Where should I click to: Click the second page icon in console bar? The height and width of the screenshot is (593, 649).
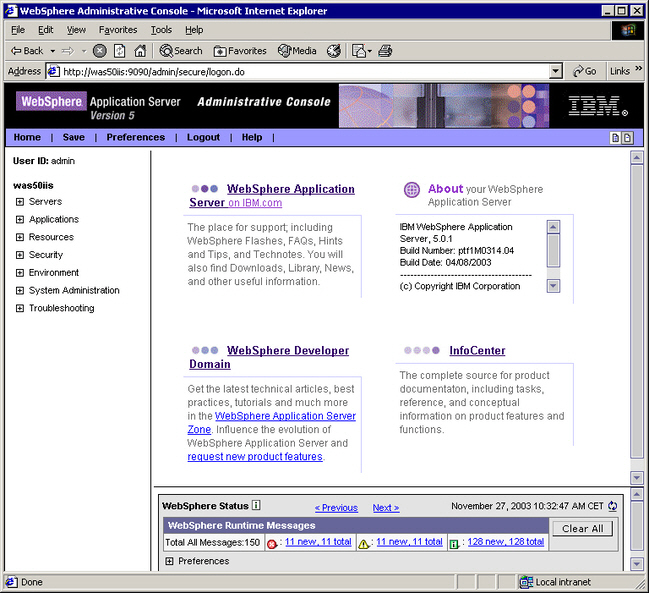(627, 138)
